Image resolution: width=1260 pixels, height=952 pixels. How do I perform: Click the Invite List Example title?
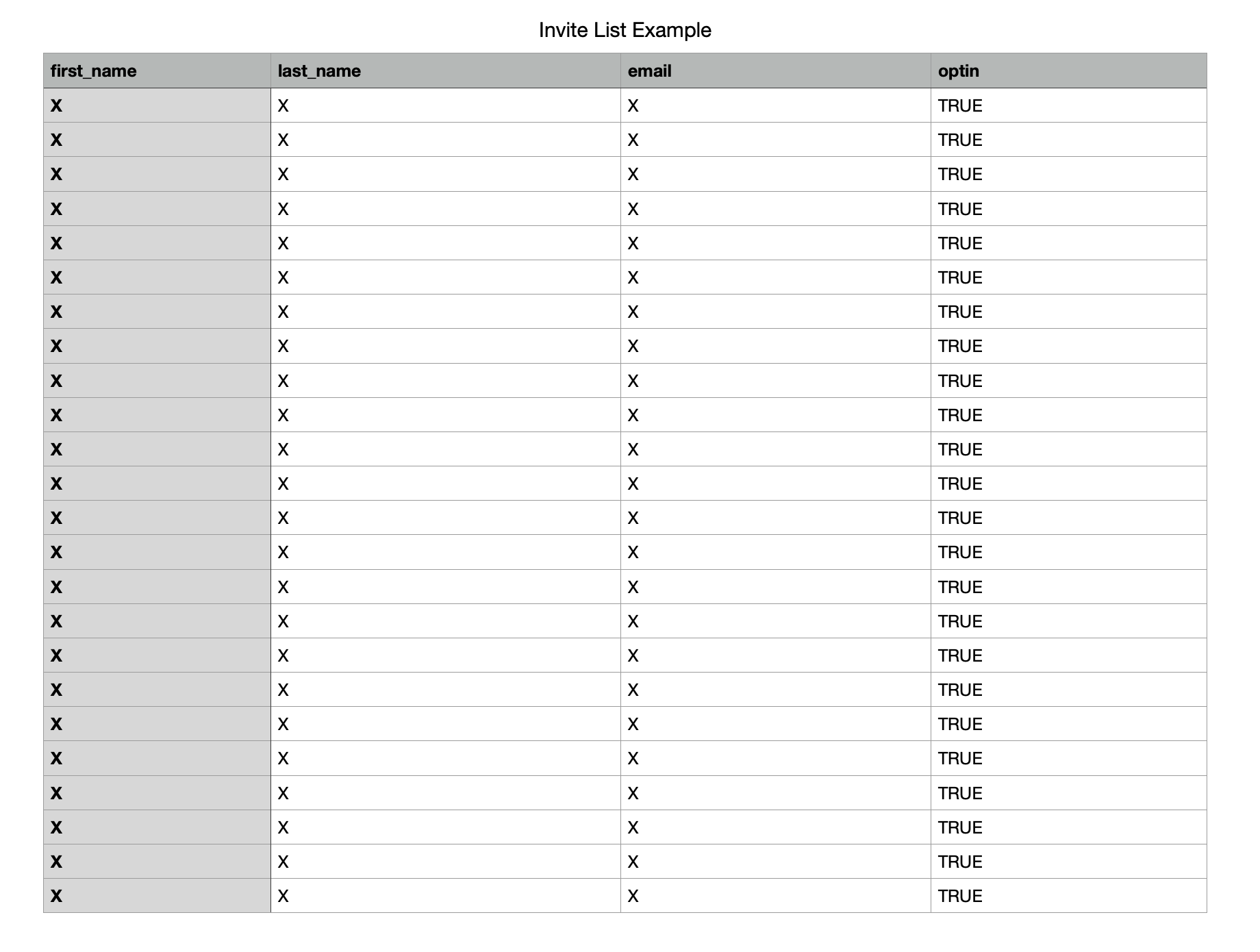click(625, 30)
